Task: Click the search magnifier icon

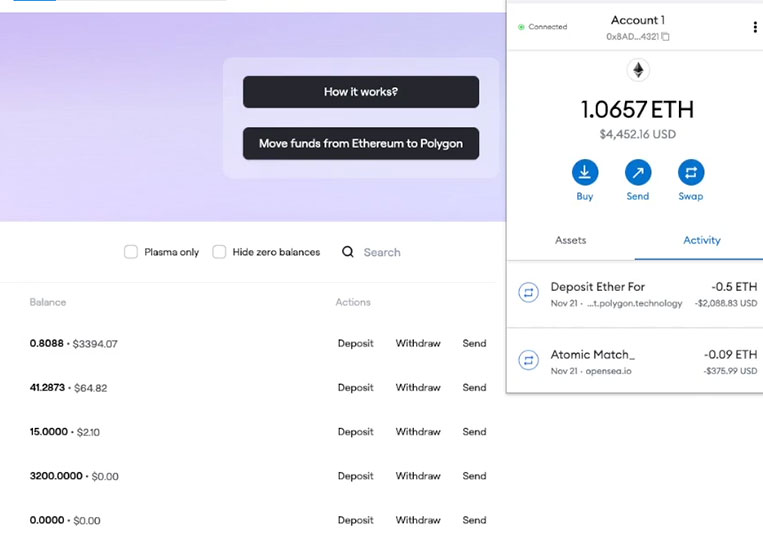Action: tap(347, 252)
